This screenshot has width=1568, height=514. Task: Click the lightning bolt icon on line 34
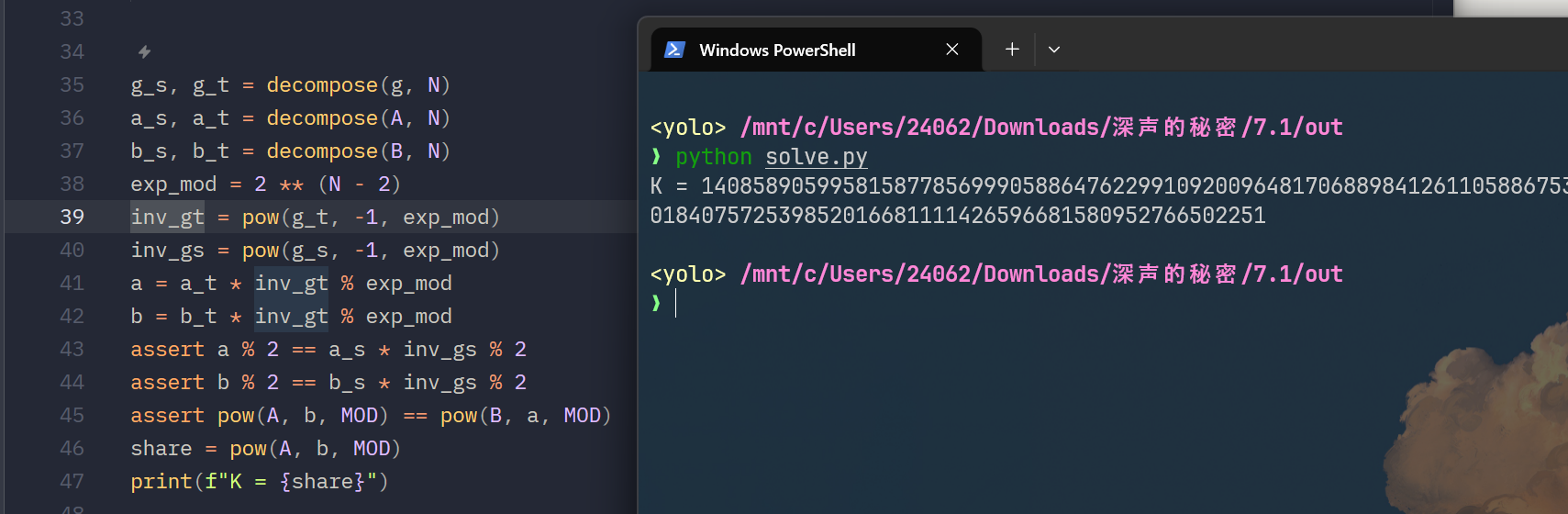pos(144,52)
